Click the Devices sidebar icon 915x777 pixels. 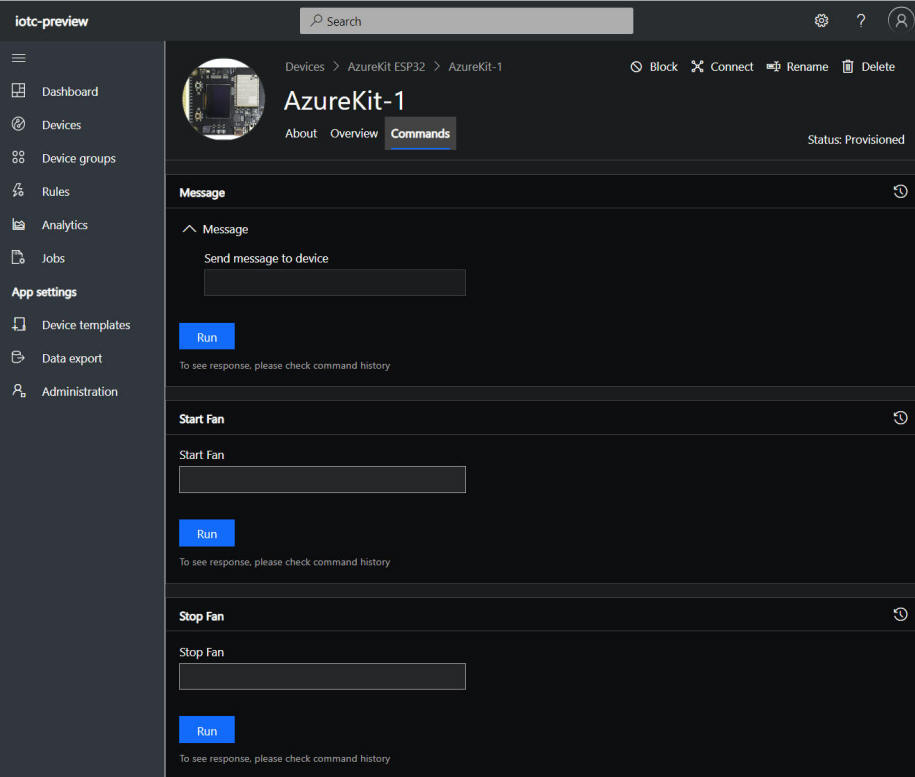click(19, 124)
